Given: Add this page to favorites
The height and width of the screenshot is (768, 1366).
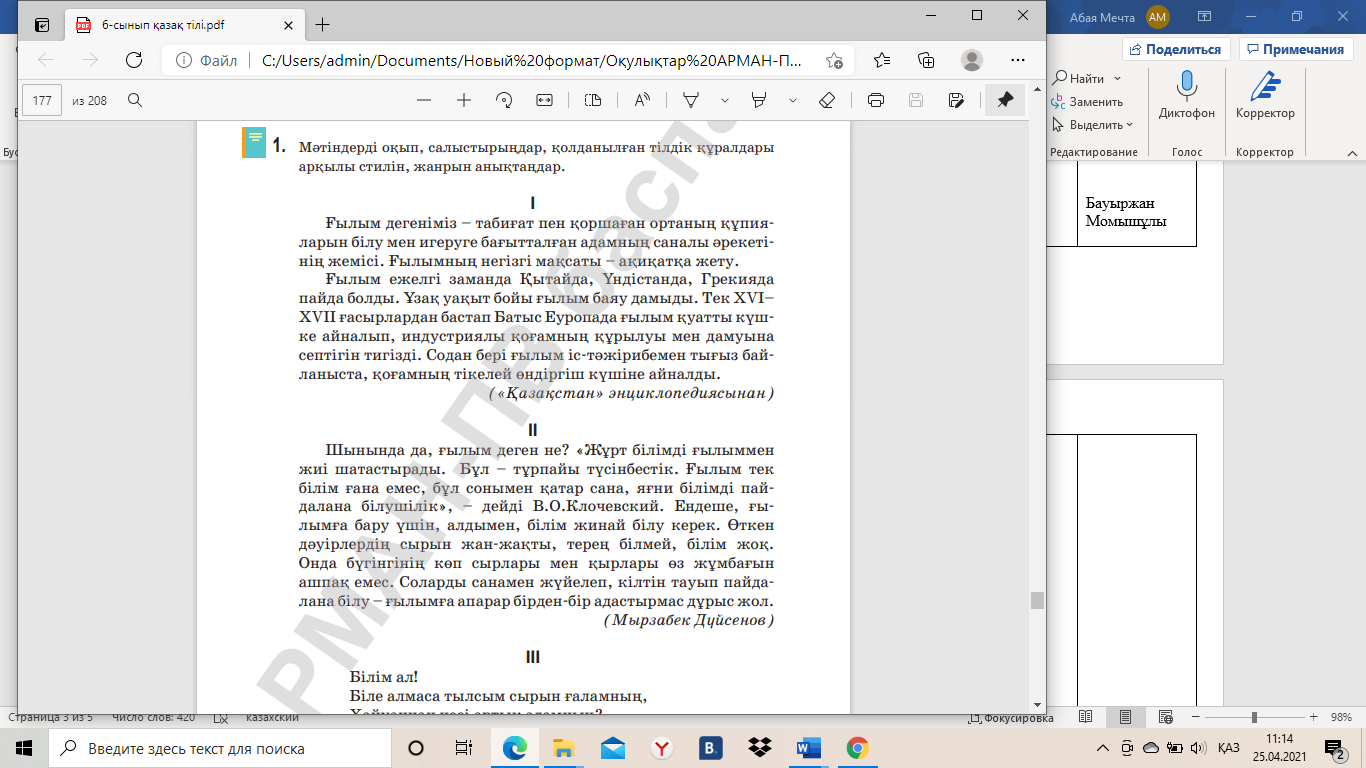Looking at the screenshot, I should 834,60.
